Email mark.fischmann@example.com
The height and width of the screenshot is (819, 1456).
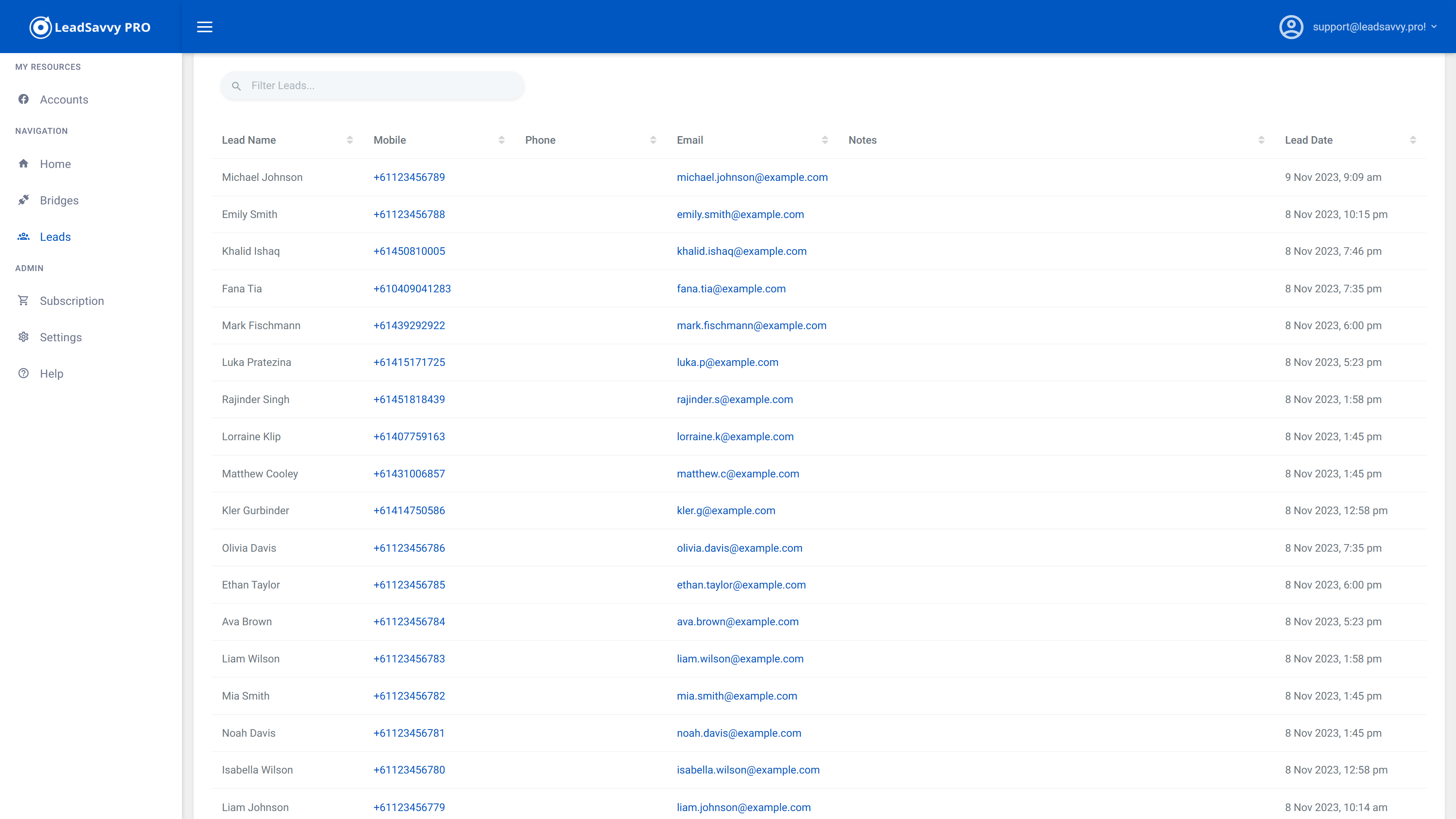752,326
